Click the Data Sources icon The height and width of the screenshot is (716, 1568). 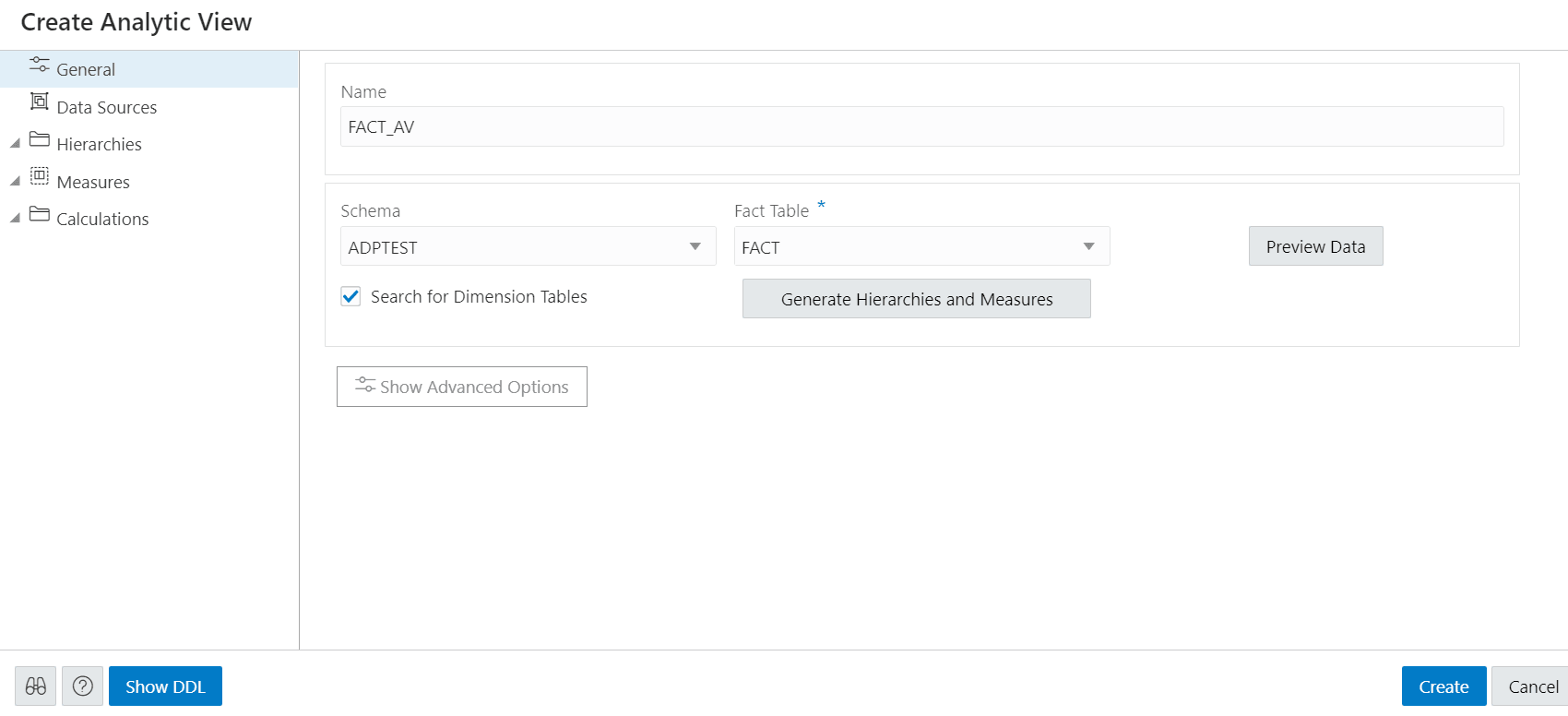(x=39, y=101)
